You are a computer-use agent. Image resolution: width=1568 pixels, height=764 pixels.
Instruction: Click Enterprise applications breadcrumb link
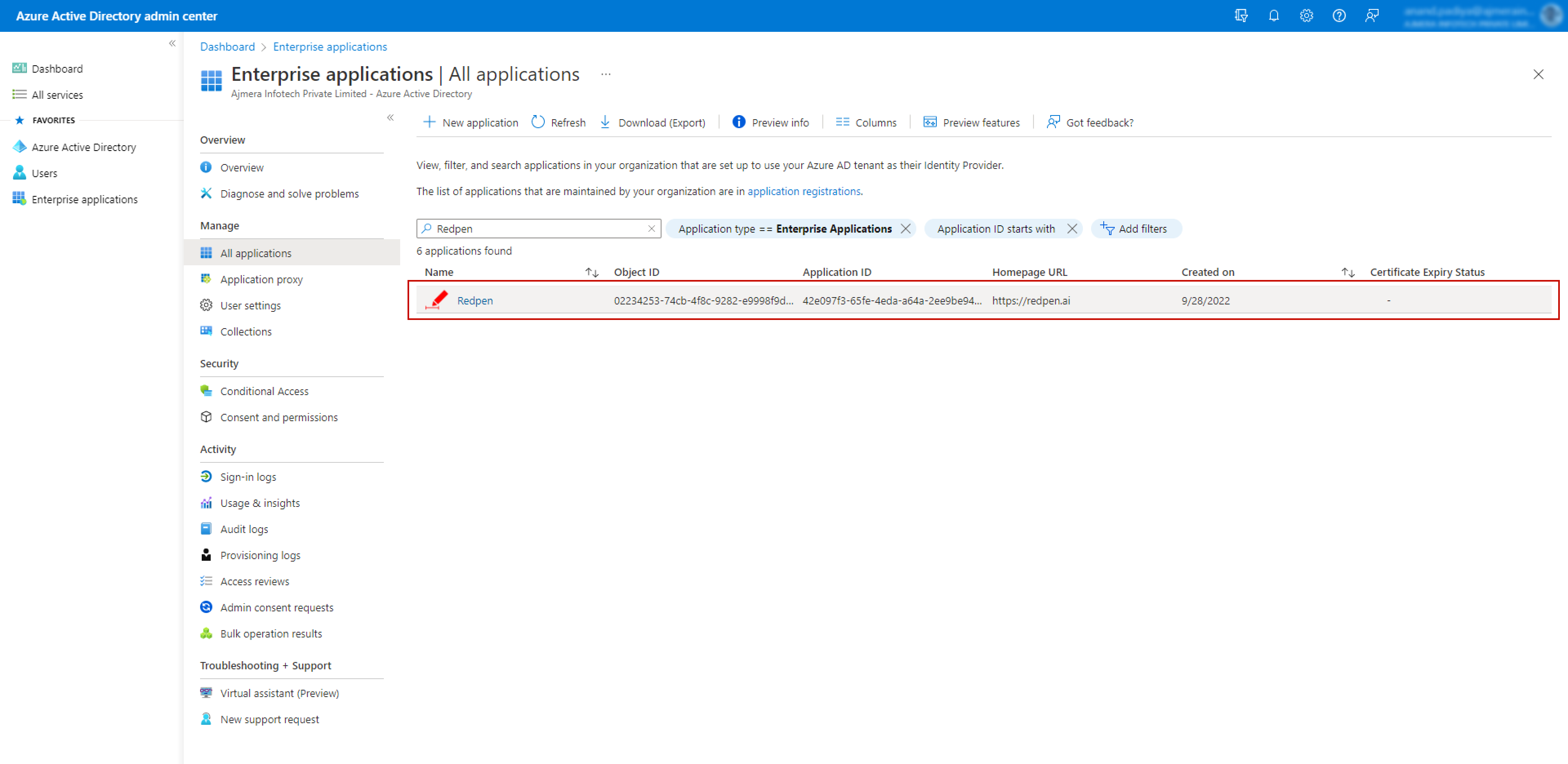tap(330, 47)
